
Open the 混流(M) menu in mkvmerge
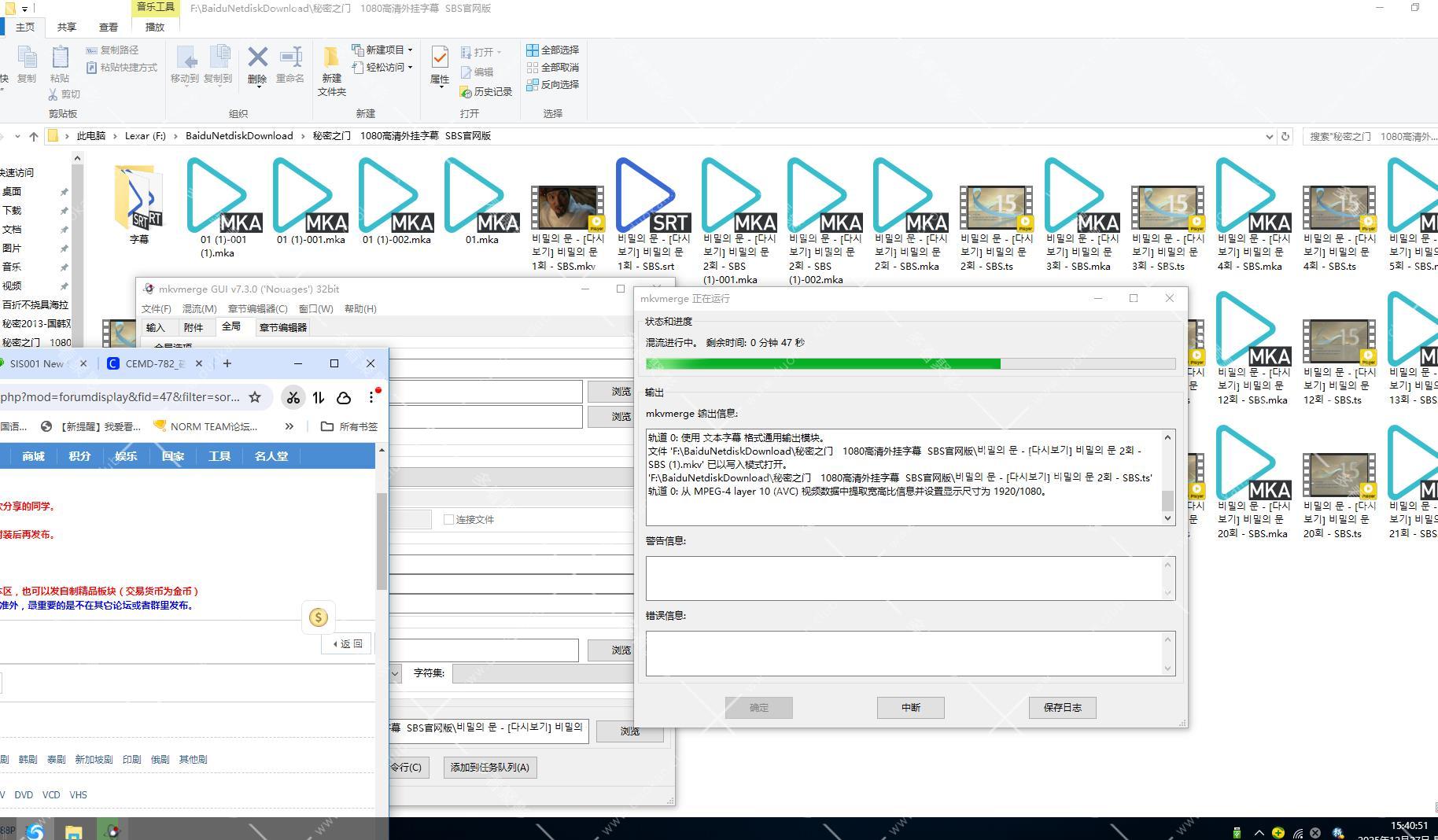click(x=199, y=308)
